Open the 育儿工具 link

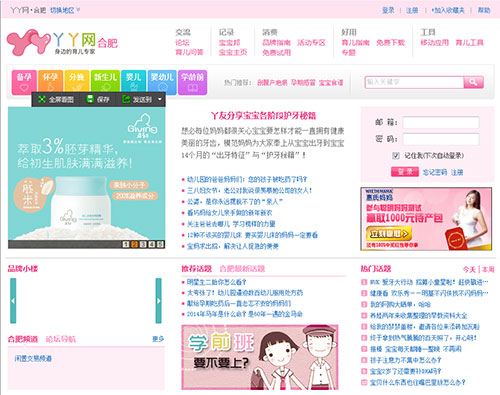click(469, 43)
